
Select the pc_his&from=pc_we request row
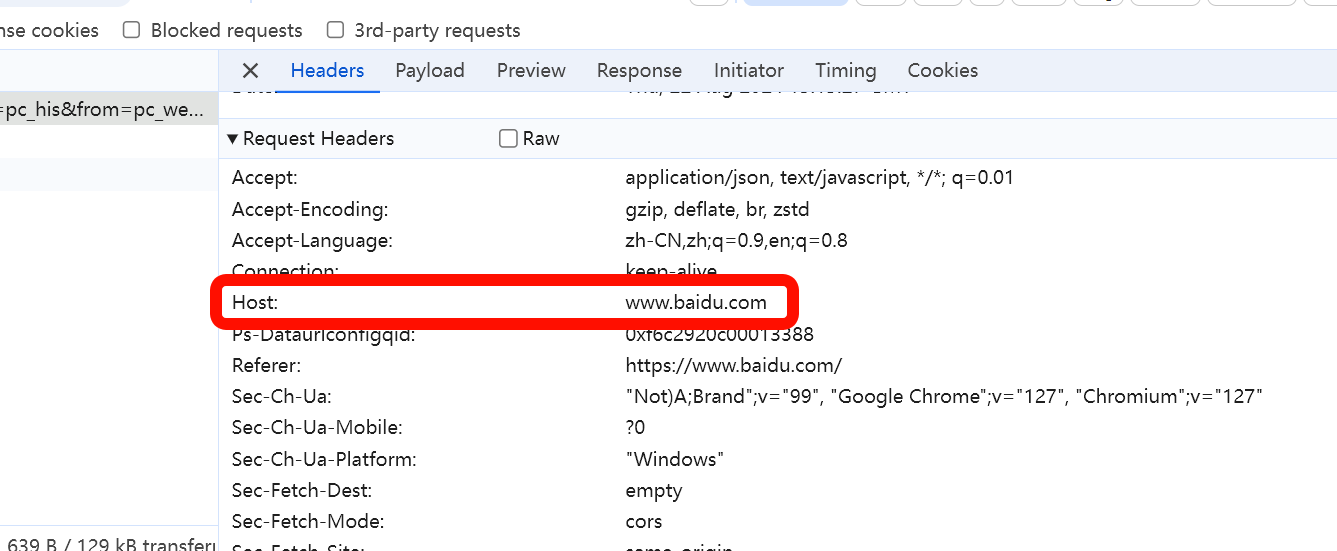click(x=108, y=110)
